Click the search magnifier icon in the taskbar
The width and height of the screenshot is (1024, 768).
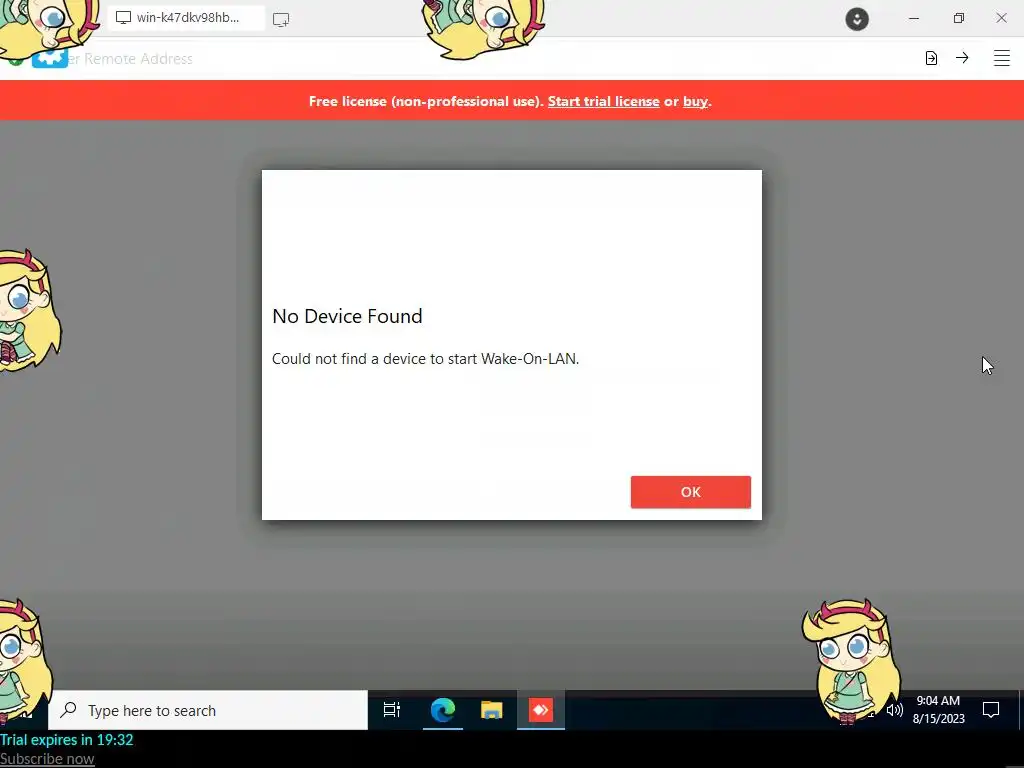click(x=69, y=710)
